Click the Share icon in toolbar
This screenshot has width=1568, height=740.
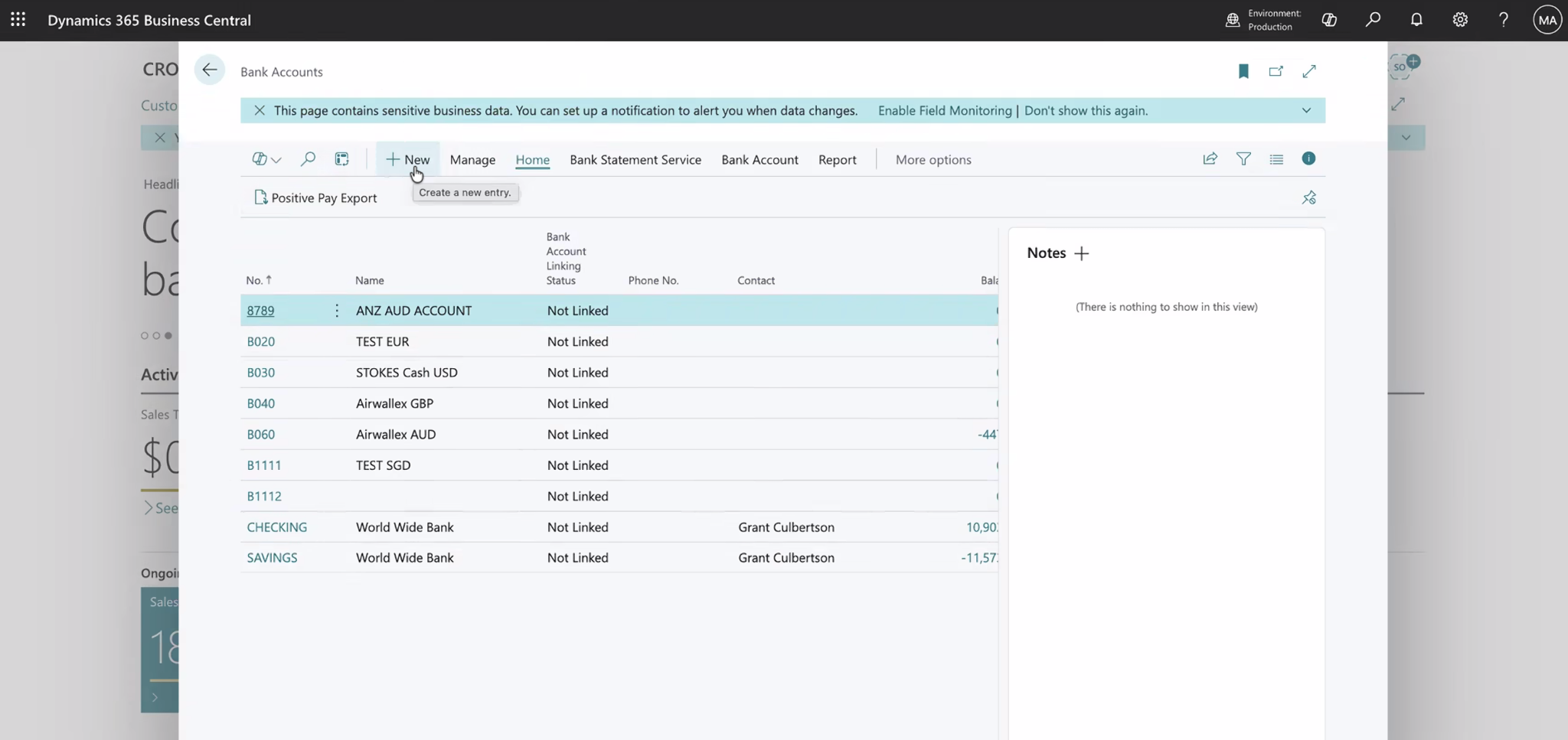[x=1210, y=159]
